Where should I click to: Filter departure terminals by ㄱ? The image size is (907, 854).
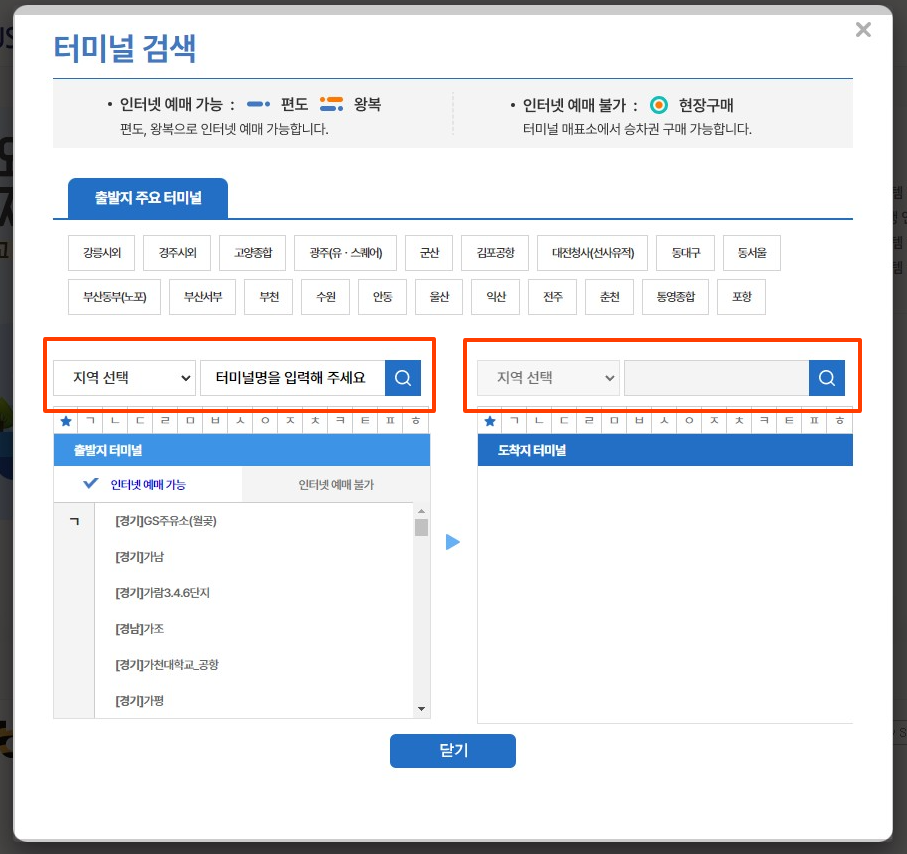(x=91, y=421)
